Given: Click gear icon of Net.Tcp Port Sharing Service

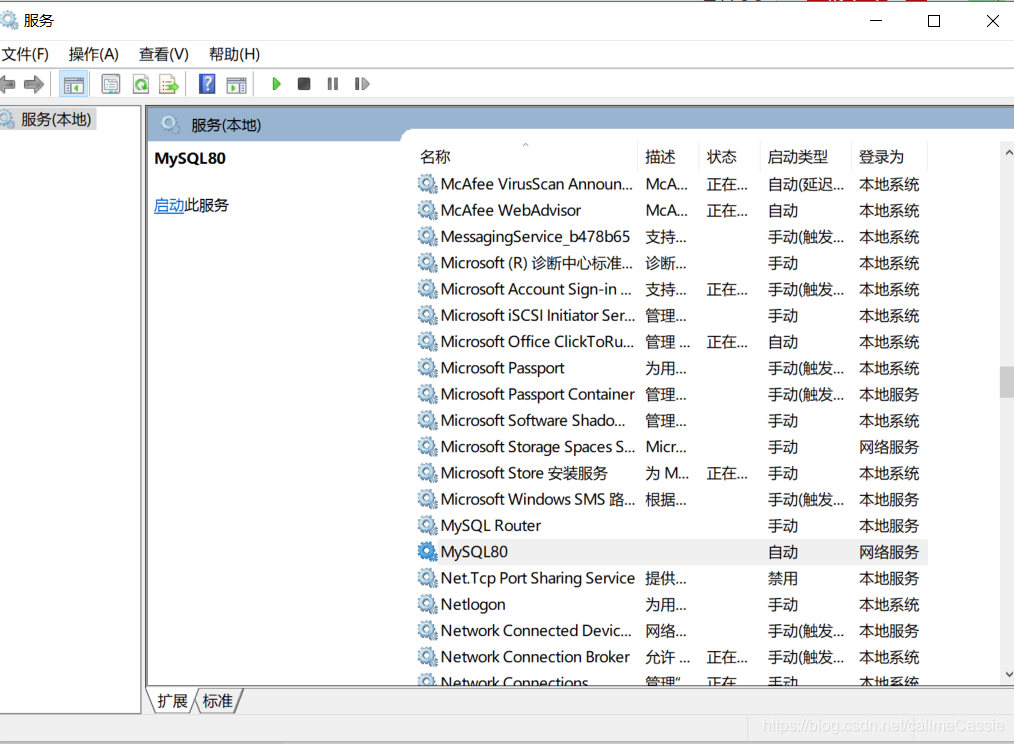Looking at the screenshot, I should coord(427,578).
